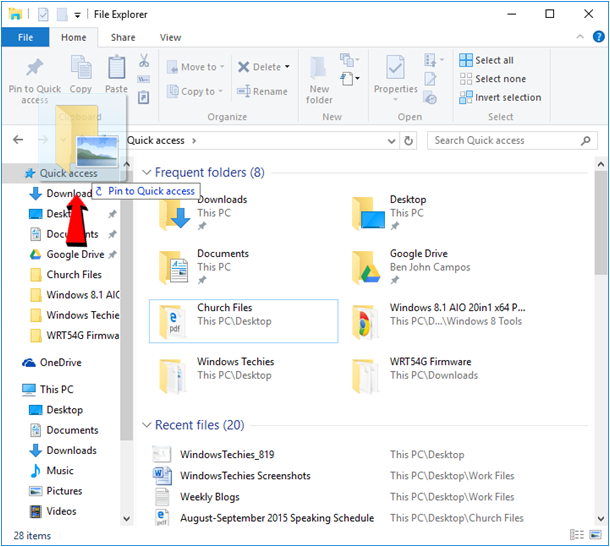
Task: Switch to the Share tab
Action: click(123, 37)
